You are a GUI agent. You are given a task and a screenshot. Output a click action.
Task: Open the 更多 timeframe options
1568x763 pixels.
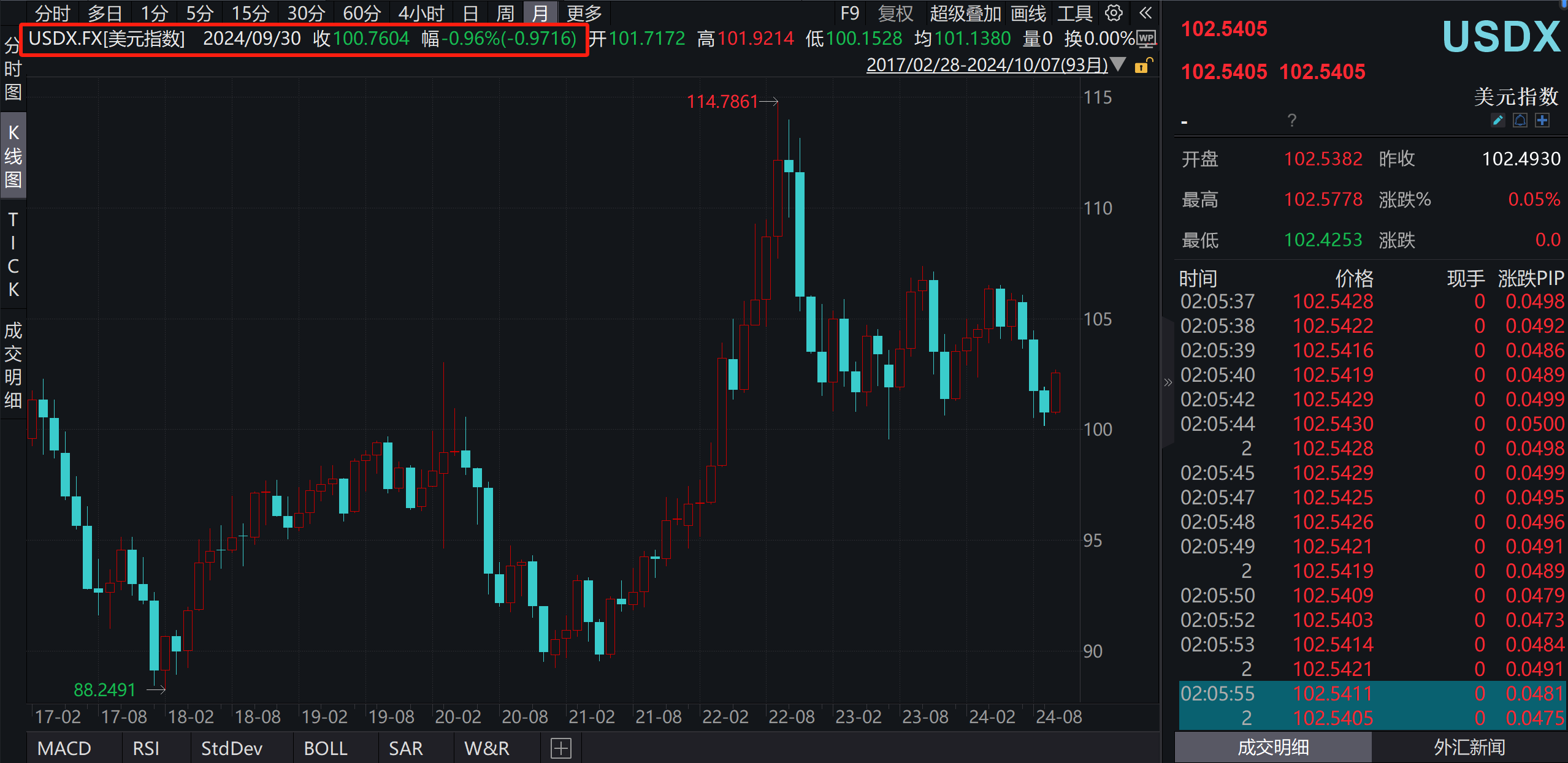pos(583,12)
